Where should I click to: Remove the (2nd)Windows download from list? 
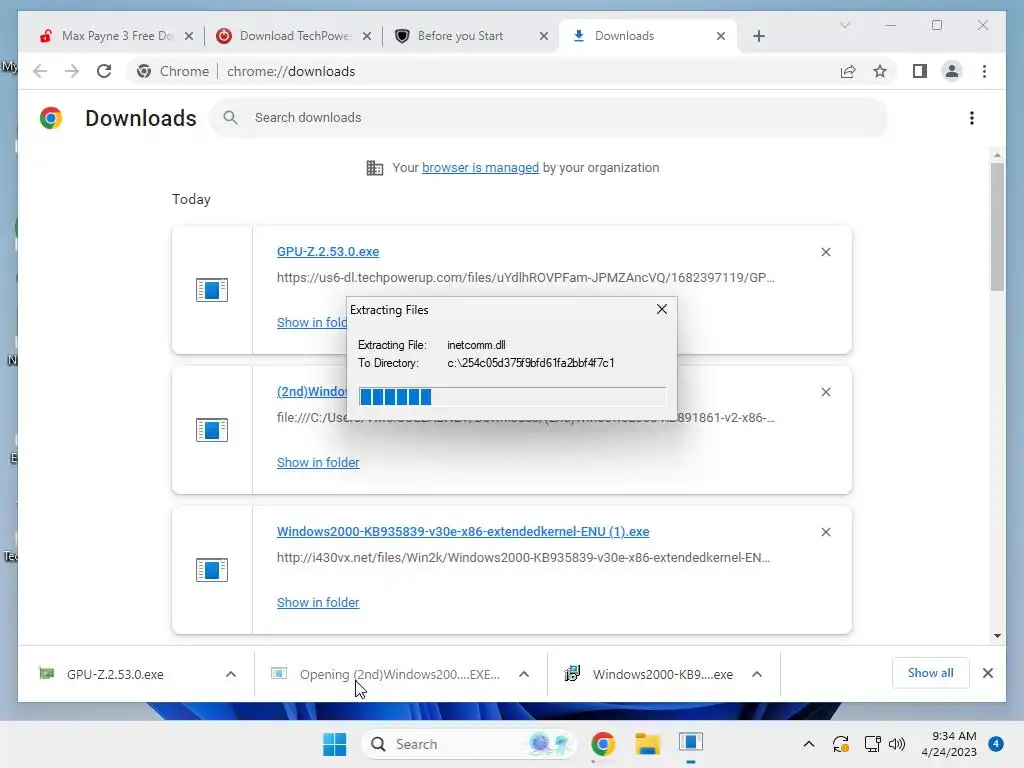pos(825,392)
